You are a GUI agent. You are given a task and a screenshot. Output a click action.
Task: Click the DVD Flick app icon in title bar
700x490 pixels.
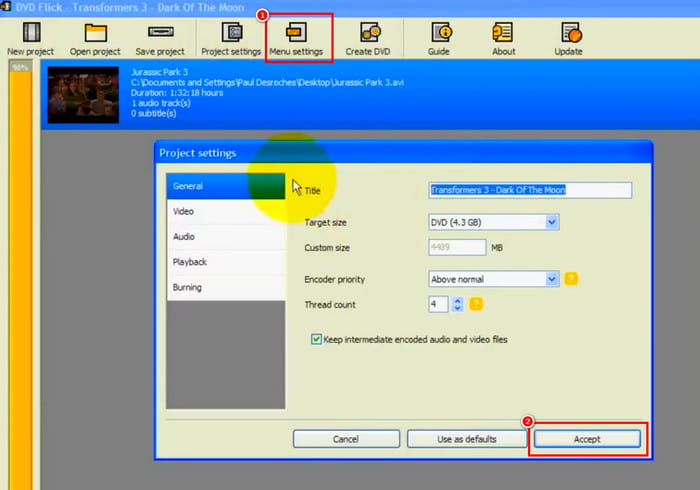pos(5,6)
